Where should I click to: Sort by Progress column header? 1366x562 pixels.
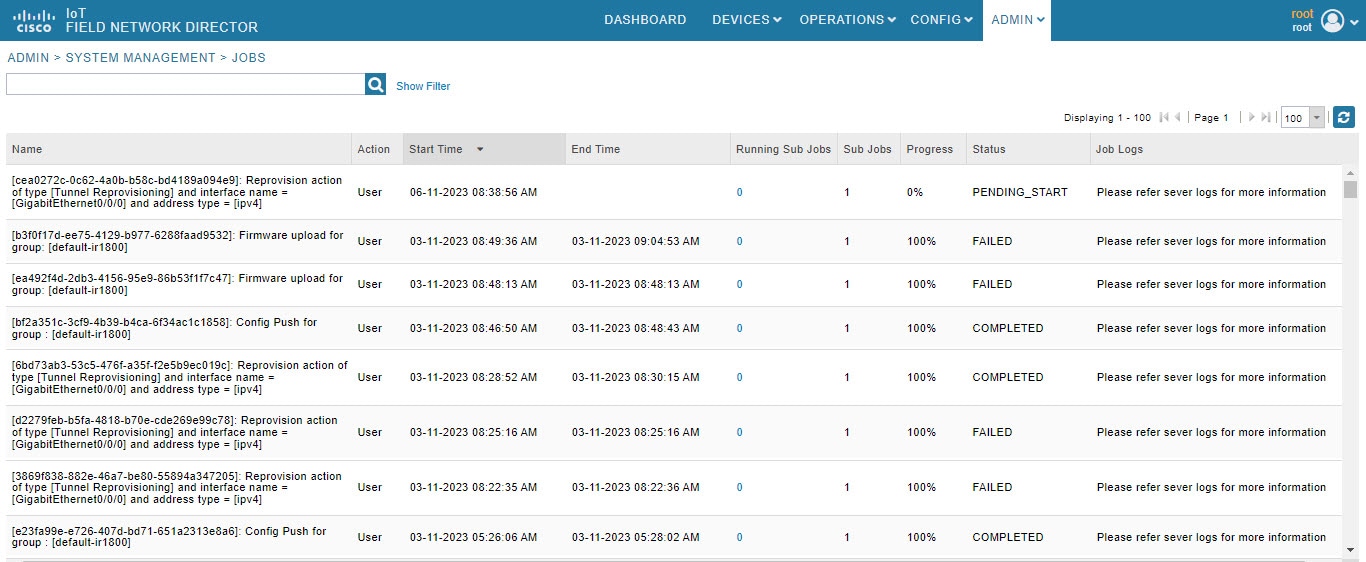(x=933, y=149)
